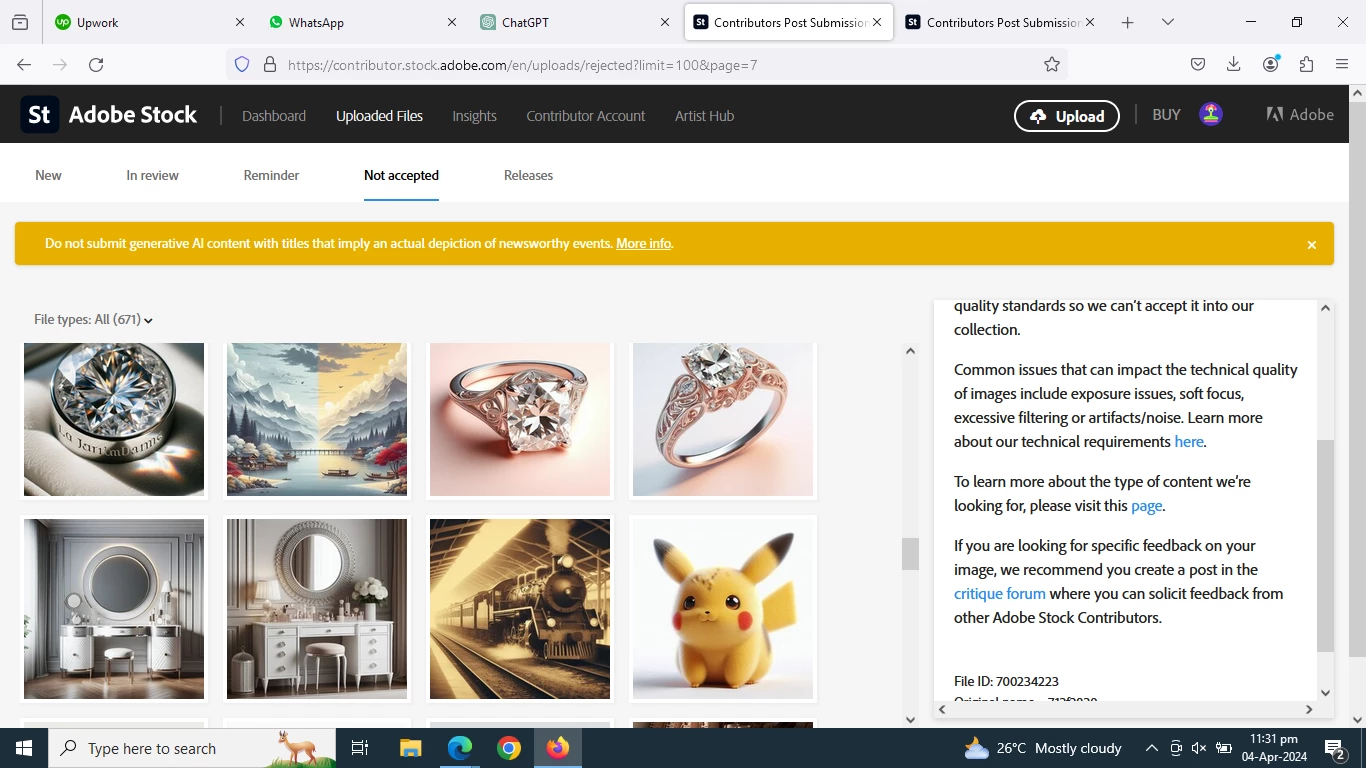This screenshot has height=768, width=1366.
Task: Open Firefox application hamburger menu
Action: pos(1342,65)
